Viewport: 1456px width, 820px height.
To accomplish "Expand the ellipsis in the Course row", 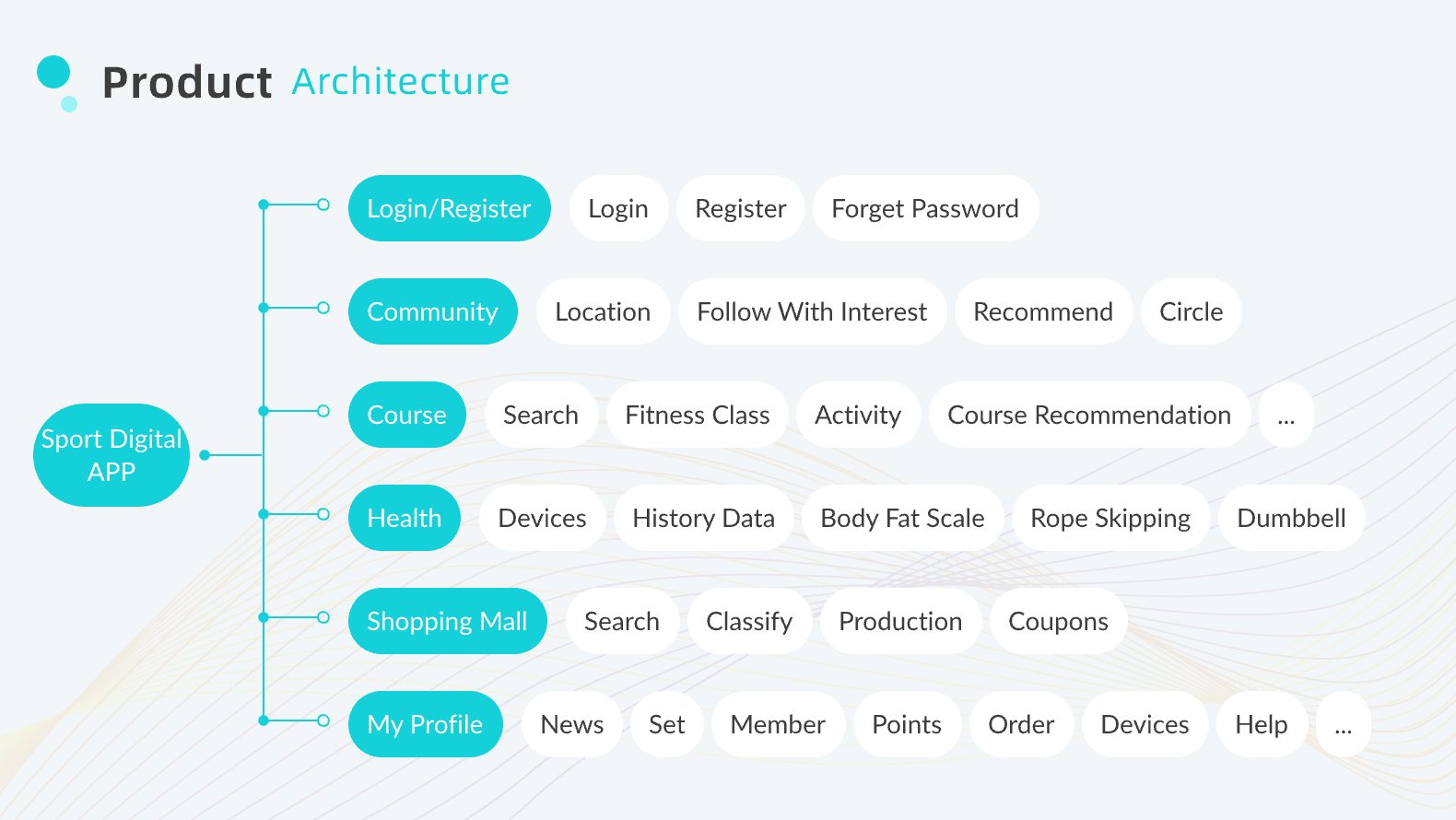I will coord(1286,416).
